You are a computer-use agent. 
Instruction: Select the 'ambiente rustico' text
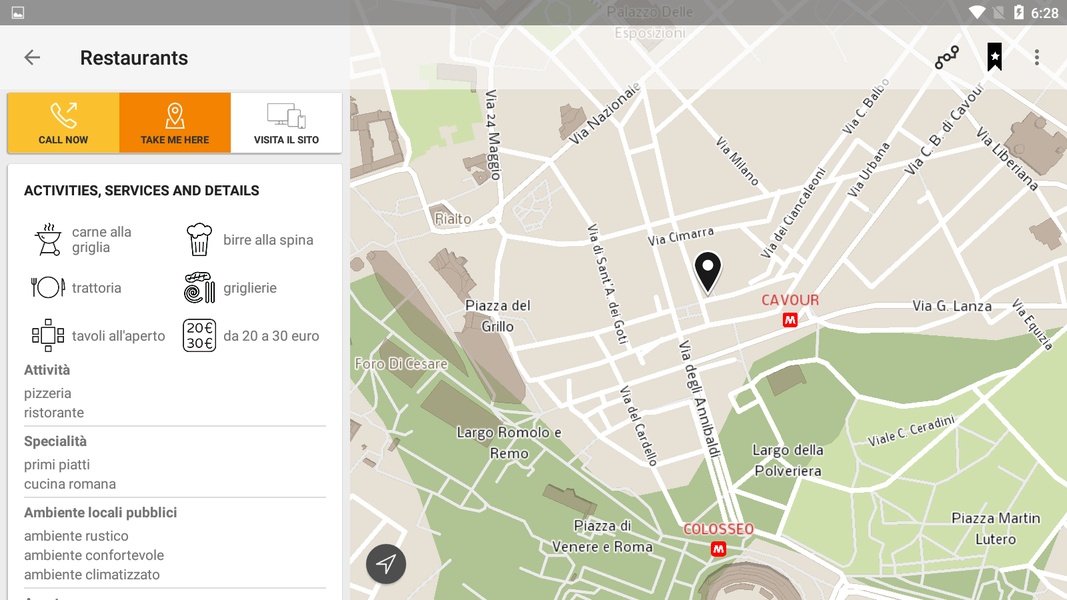click(x=76, y=536)
